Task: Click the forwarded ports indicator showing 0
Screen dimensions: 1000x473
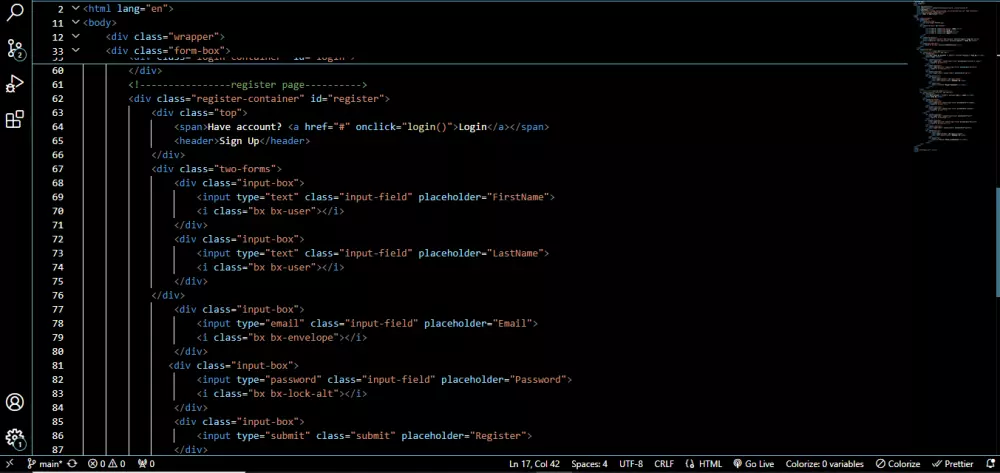Action: coord(146,463)
